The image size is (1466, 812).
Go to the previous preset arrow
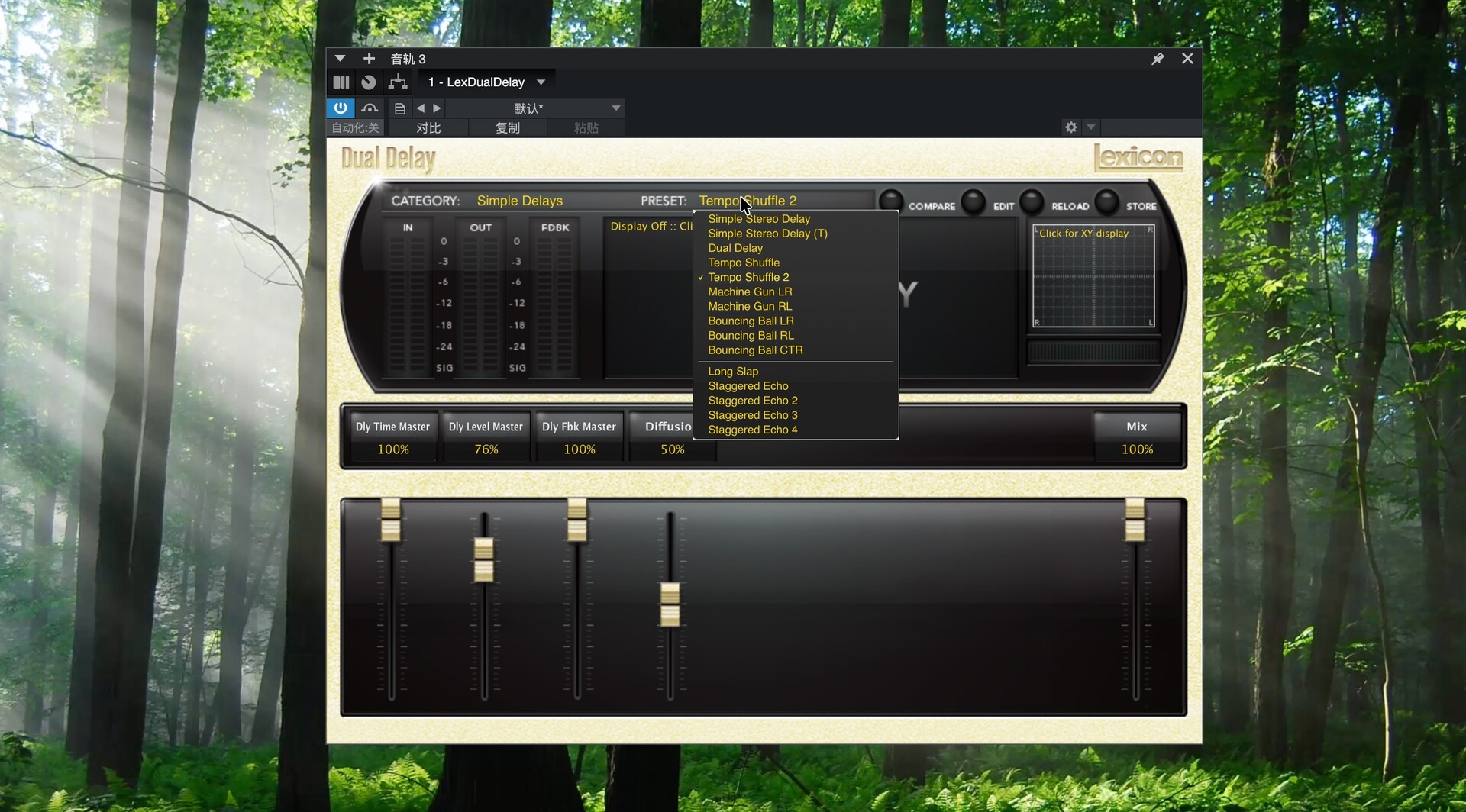(420, 108)
